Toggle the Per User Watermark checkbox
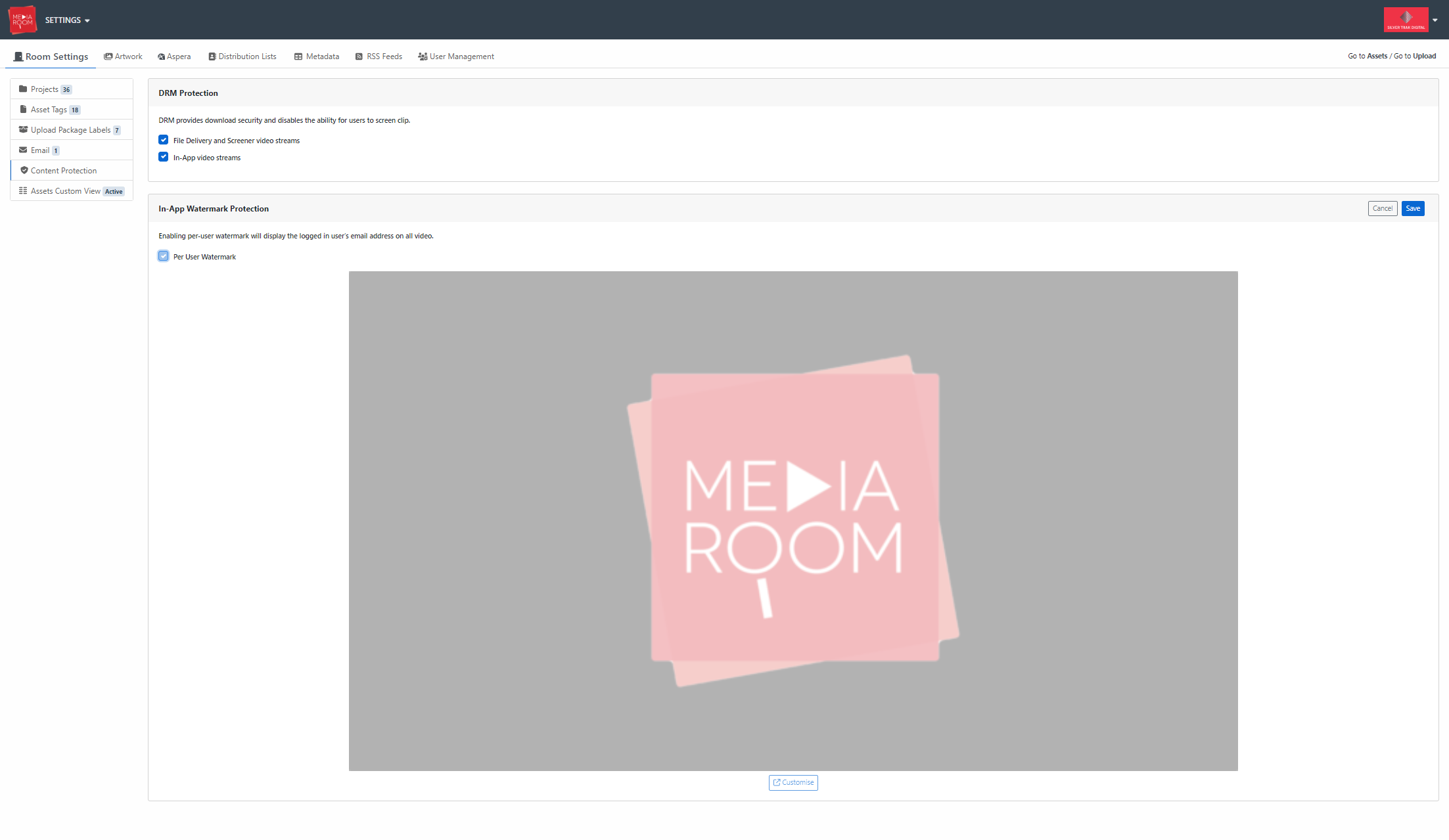 163,256
